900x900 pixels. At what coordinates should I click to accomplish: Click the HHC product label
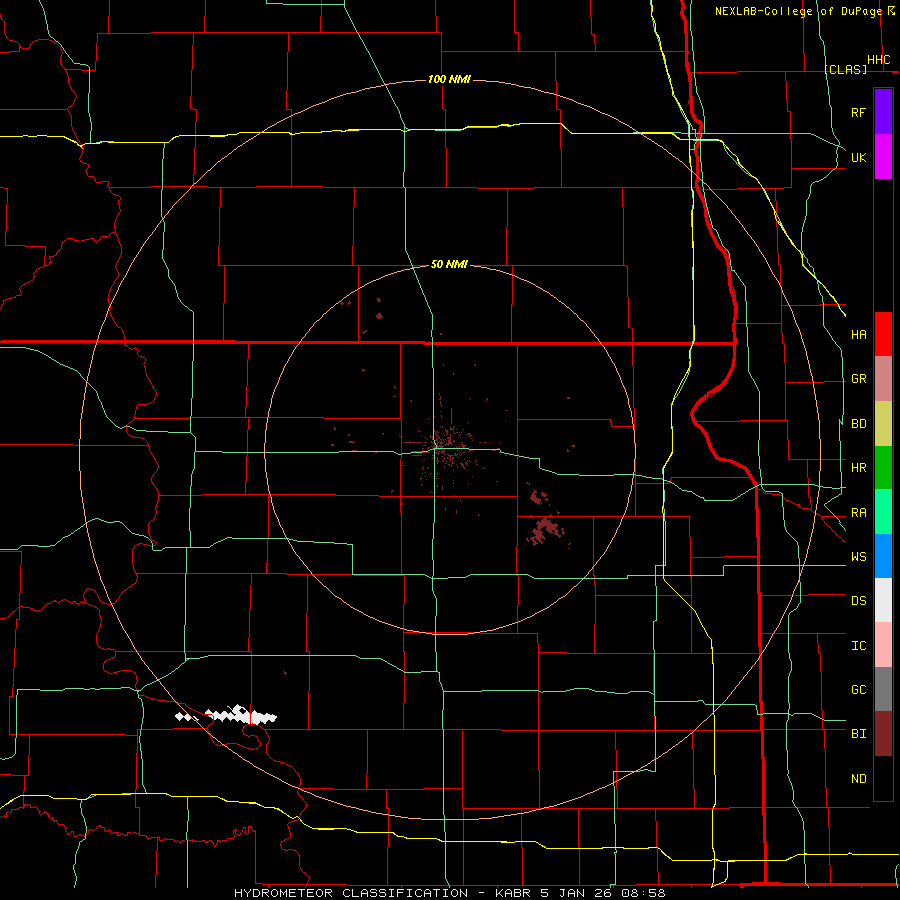click(x=878, y=60)
